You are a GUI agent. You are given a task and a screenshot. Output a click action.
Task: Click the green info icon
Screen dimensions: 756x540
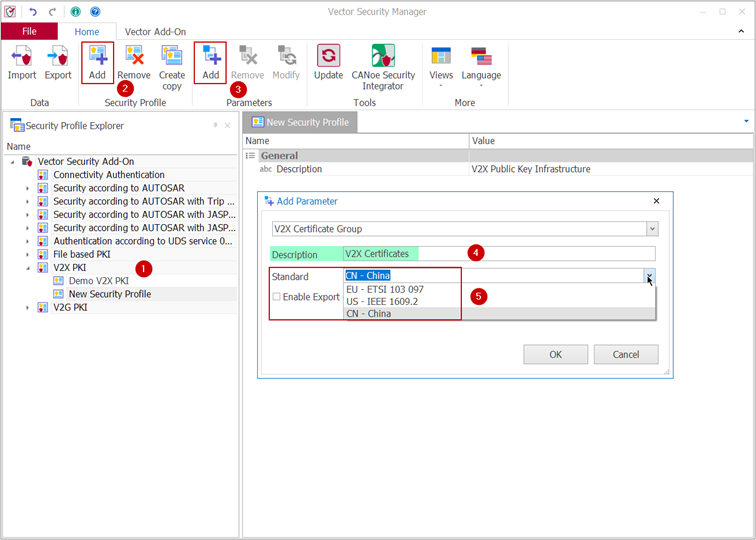point(75,12)
